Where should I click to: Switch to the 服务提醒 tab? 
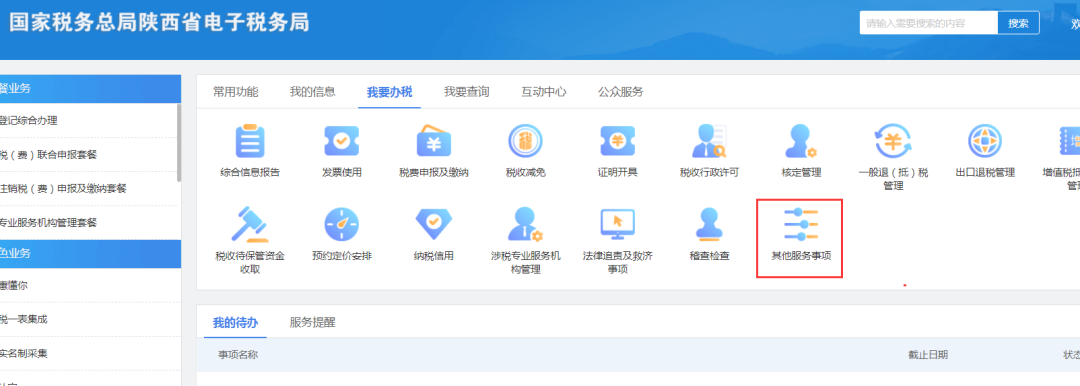click(313, 322)
